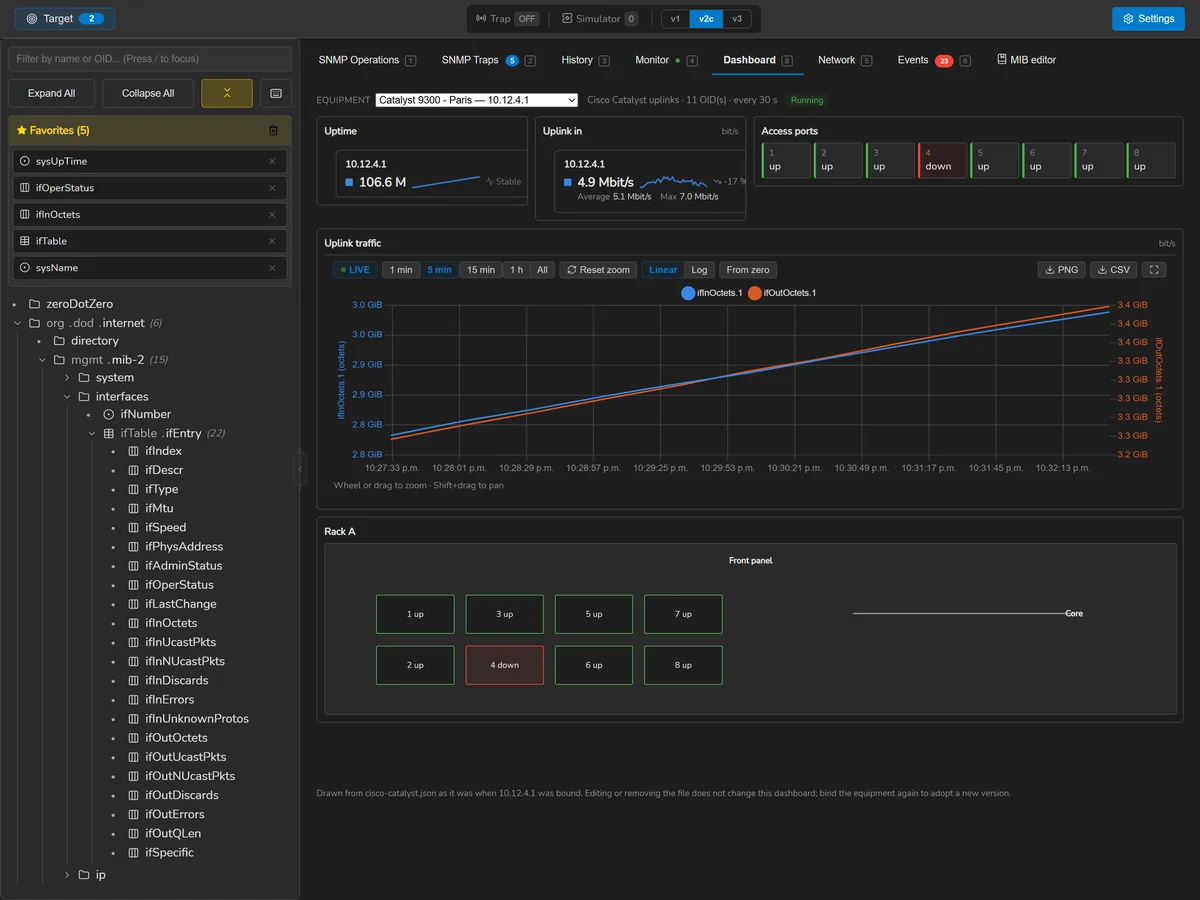The height and width of the screenshot is (900, 1200).
Task: Collapse the mgmt.mib-2 node
Action: pyautogui.click(x=43, y=360)
